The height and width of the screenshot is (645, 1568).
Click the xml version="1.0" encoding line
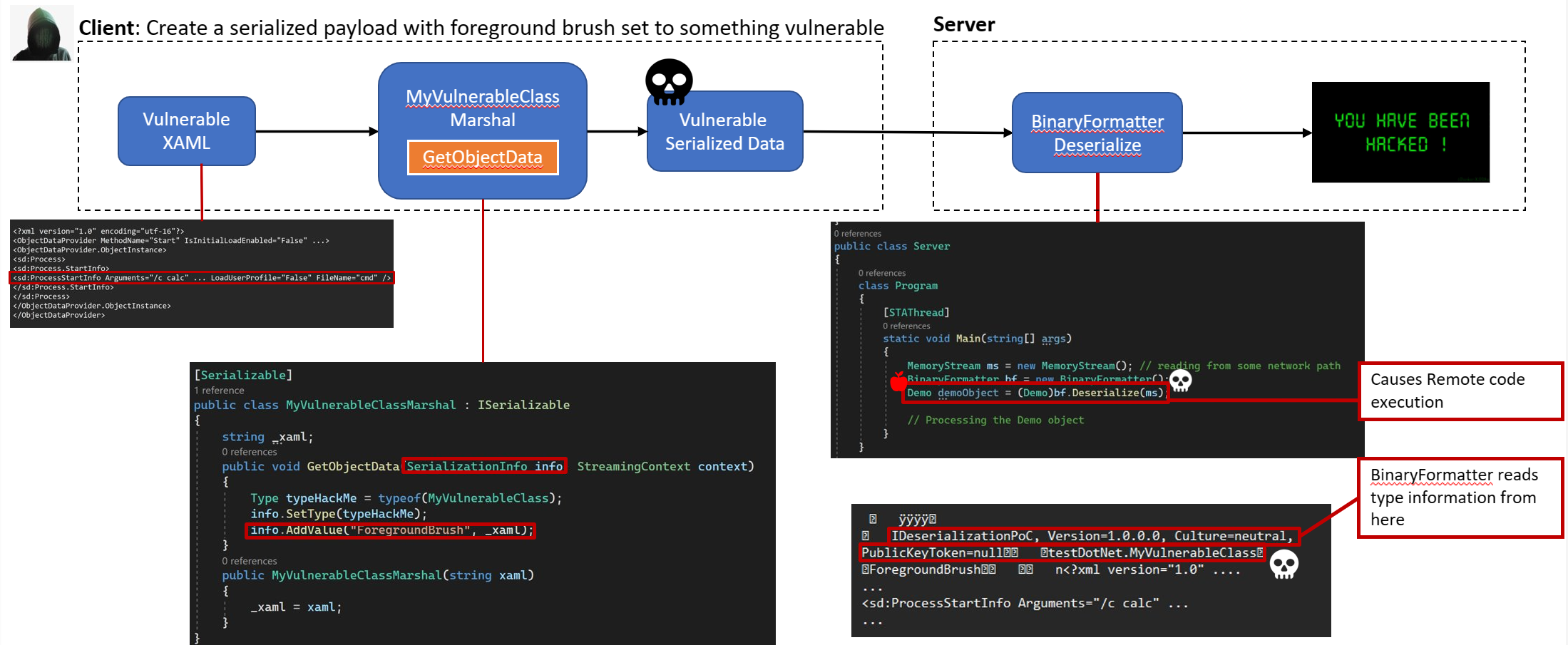click(98, 231)
